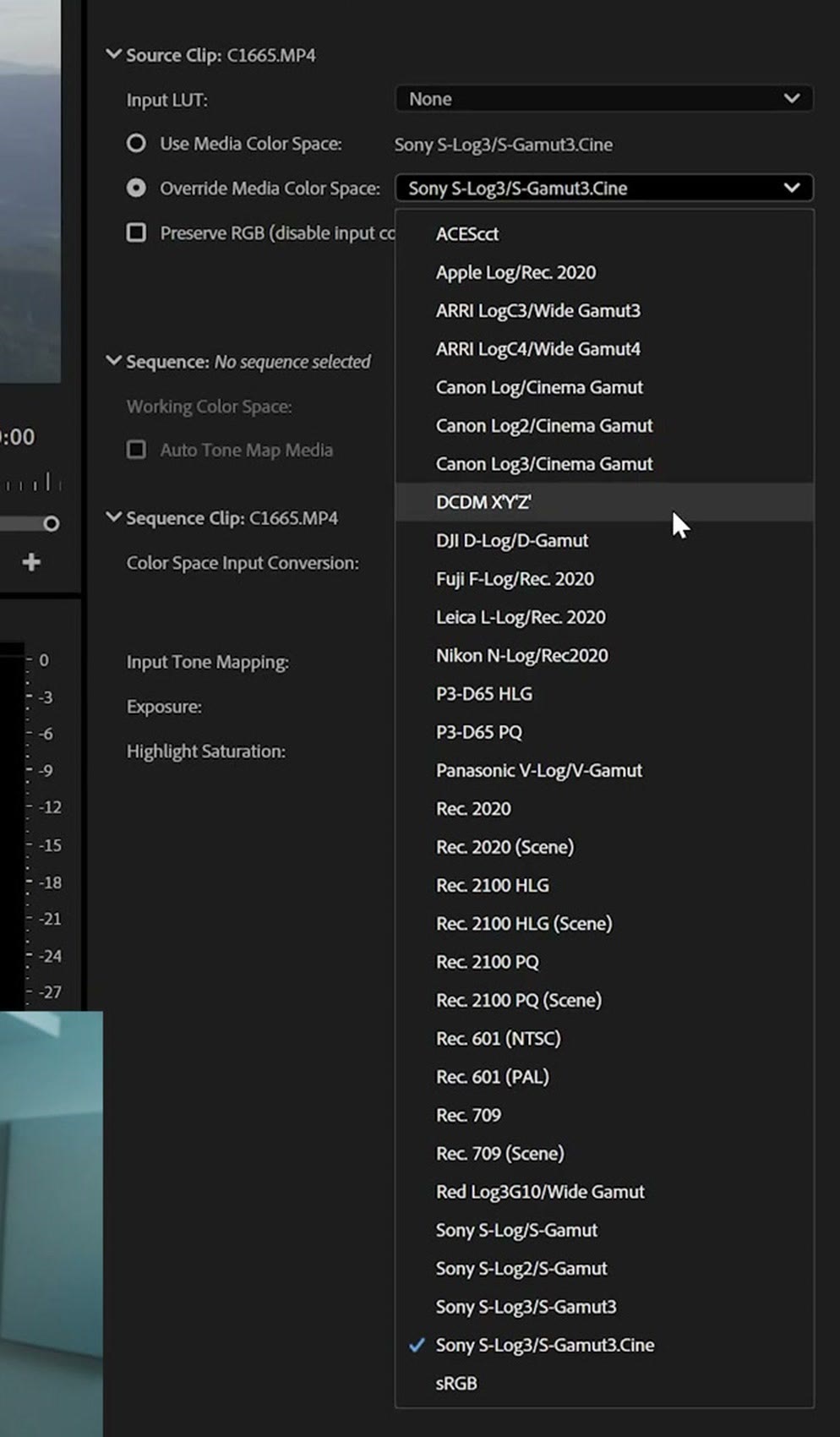This screenshot has height=1437, width=840.
Task: Pick Canon Log/Cinema Gamut
Action: point(603,387)
